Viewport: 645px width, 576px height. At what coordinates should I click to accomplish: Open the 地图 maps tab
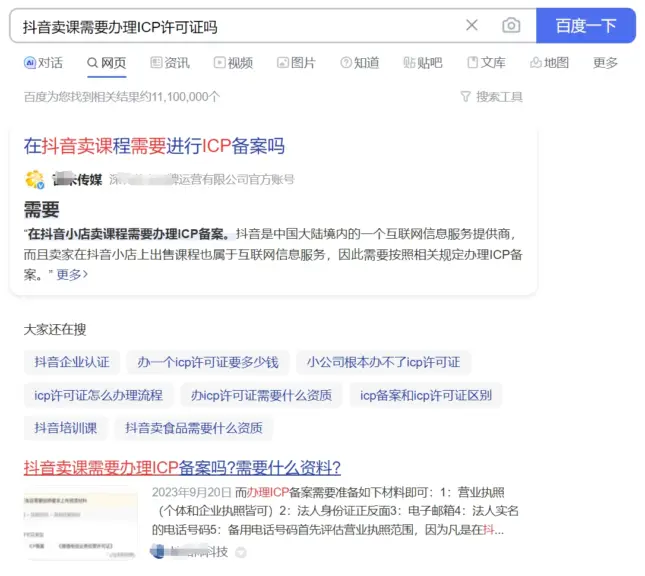(x=550, y=63)
